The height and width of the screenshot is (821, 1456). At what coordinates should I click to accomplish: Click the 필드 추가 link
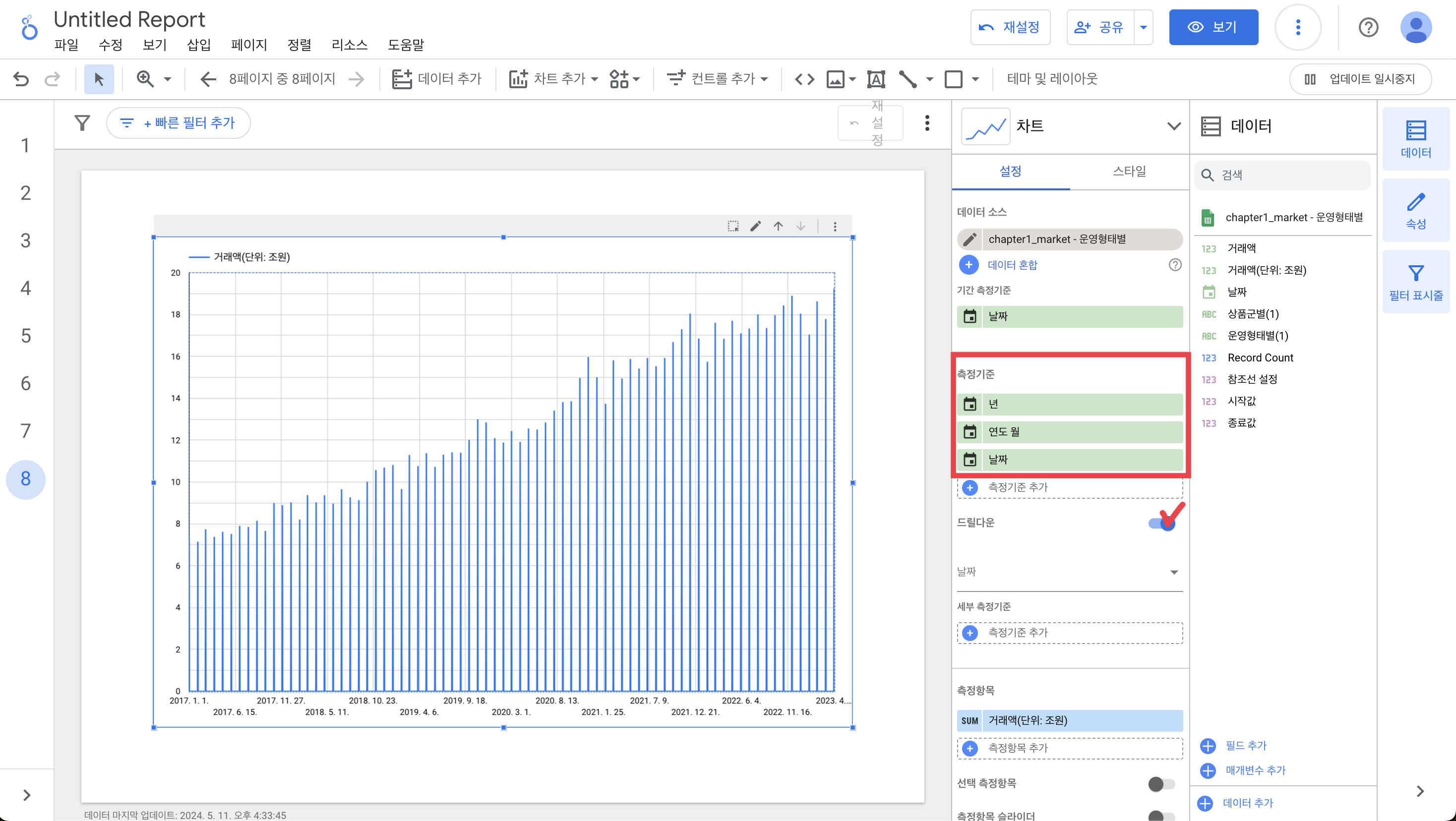click(1245, 745)
